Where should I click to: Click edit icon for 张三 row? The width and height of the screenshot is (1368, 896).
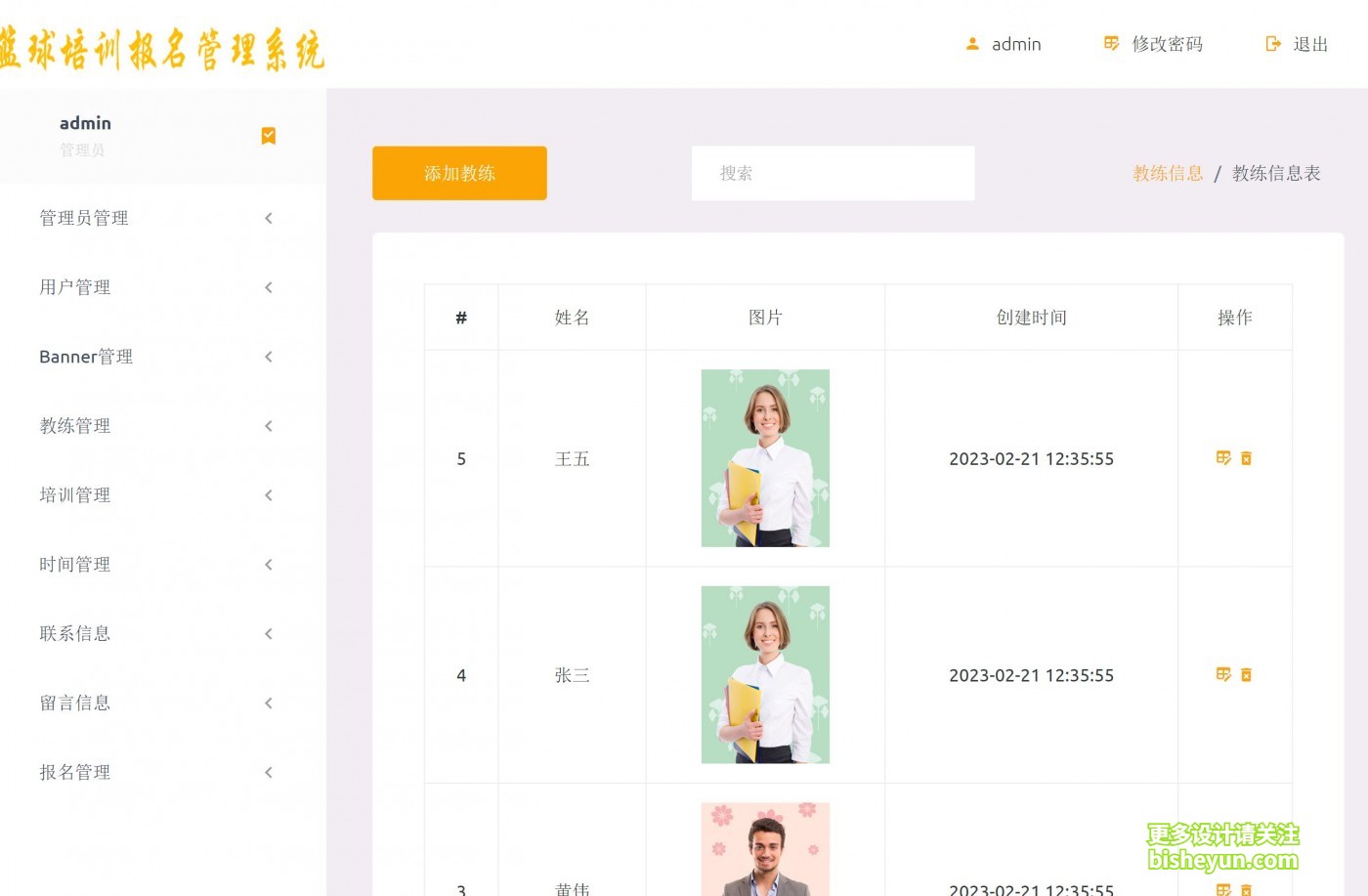pyautogui.click(x=1222, y=675)
